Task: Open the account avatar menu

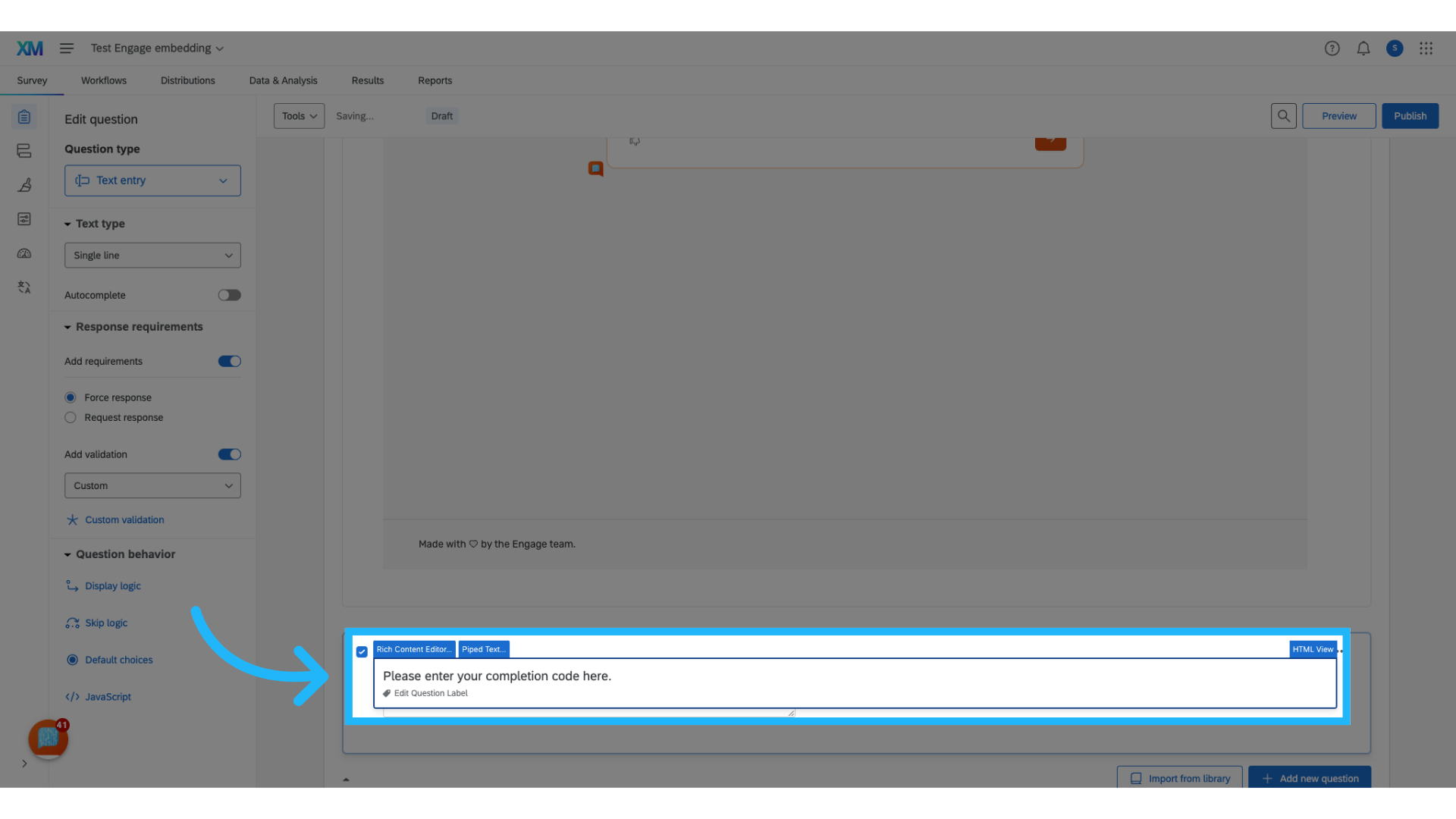Action: coord(1395,49)
